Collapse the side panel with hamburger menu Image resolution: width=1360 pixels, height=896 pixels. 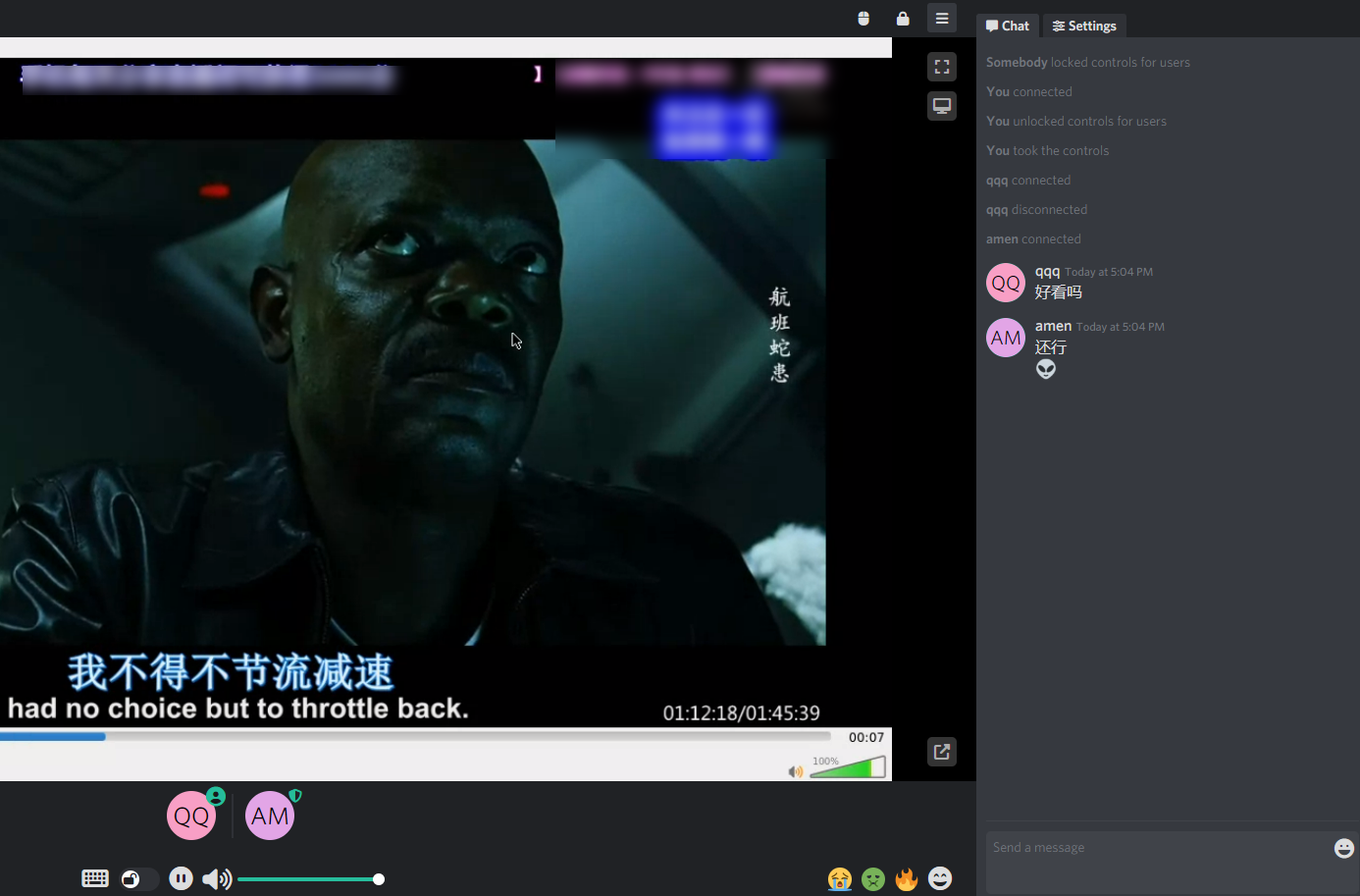point(942,19)
